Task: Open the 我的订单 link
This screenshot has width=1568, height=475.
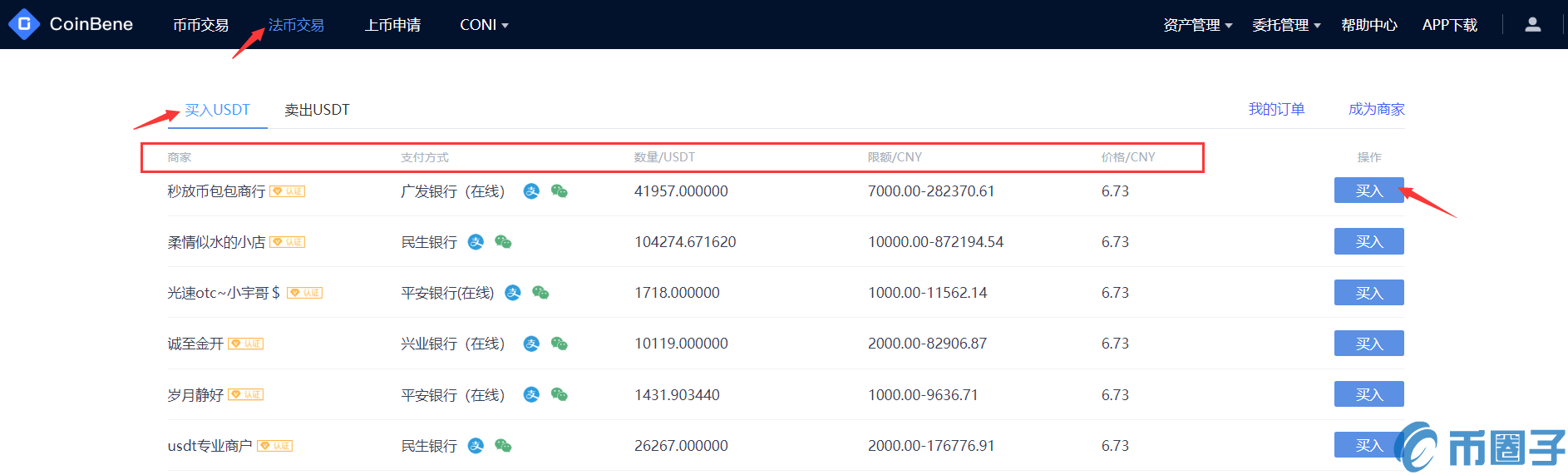Action: 1276,109
